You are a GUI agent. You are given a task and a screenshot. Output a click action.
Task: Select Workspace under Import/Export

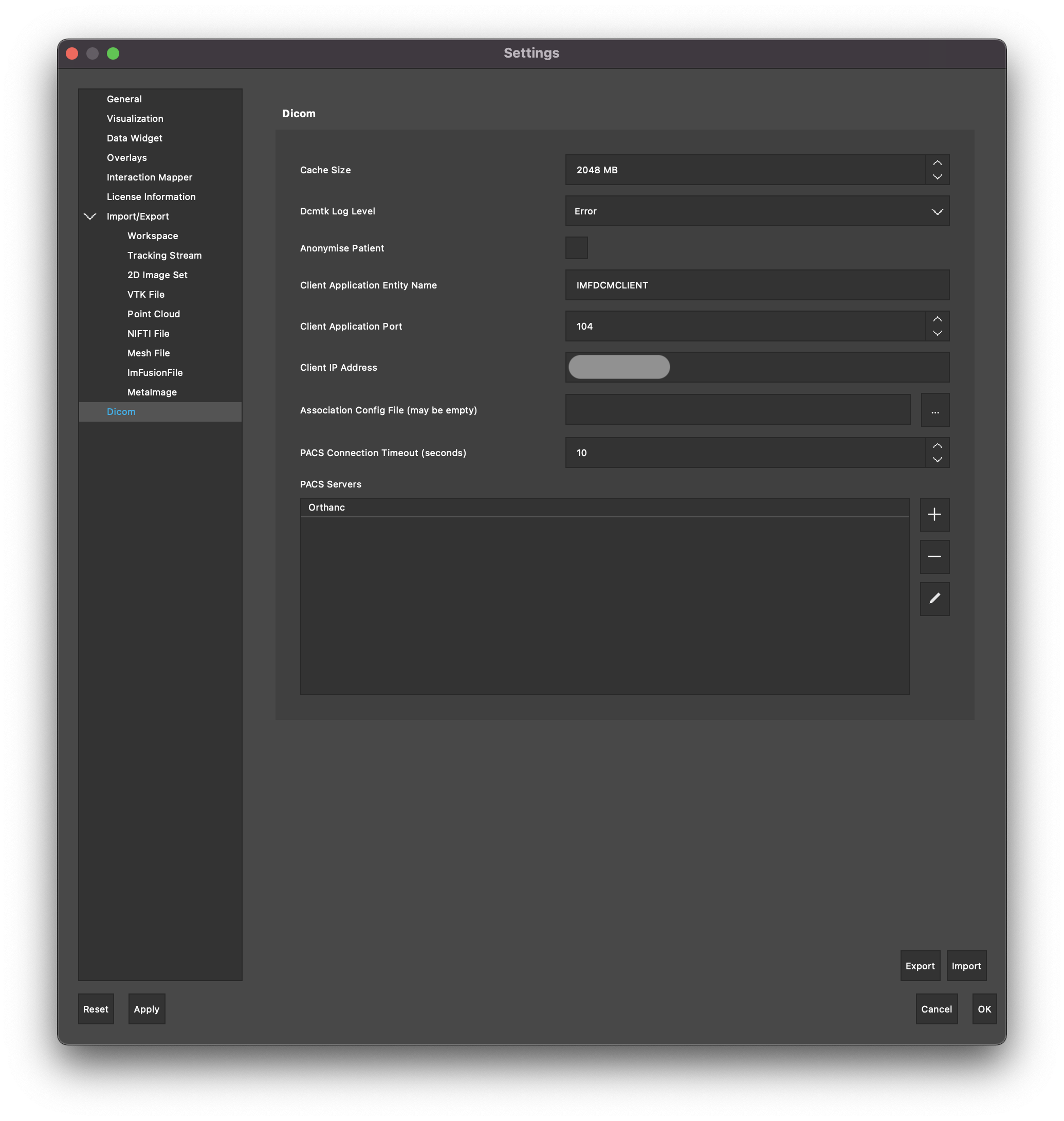(153, 236)
